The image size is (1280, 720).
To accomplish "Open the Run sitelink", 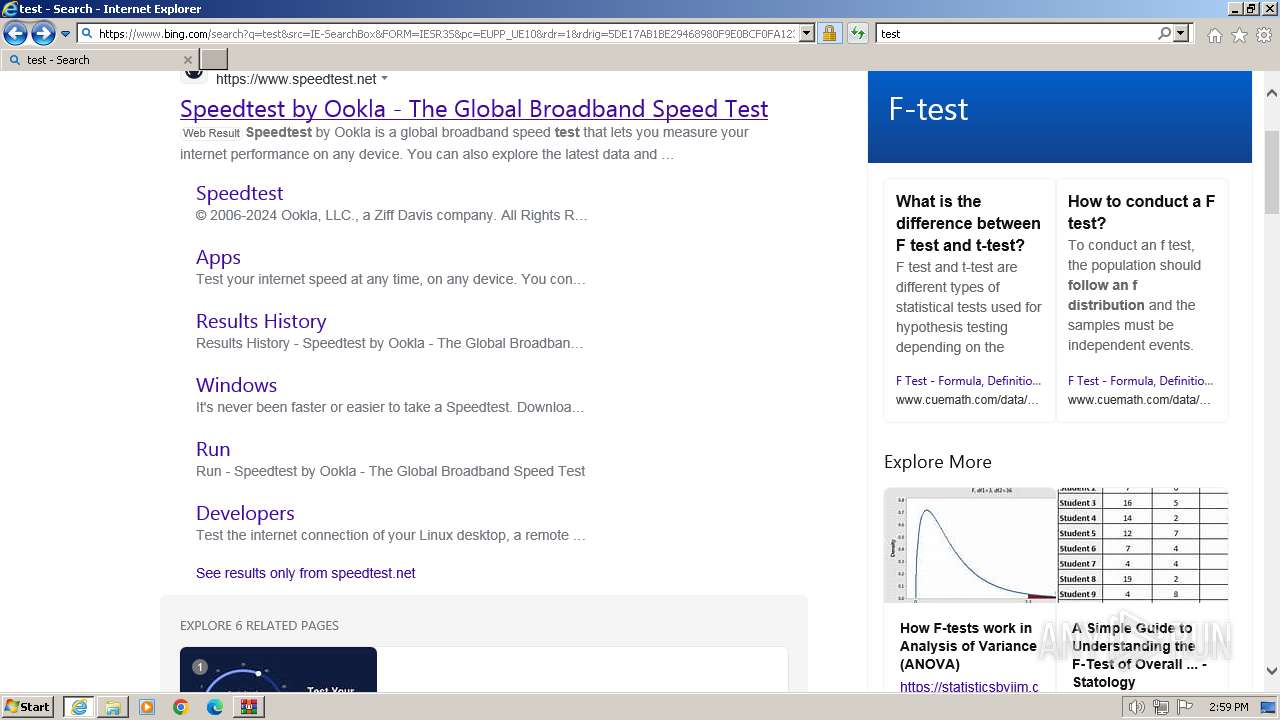I will pyautogui.click(x=213, y=449).
